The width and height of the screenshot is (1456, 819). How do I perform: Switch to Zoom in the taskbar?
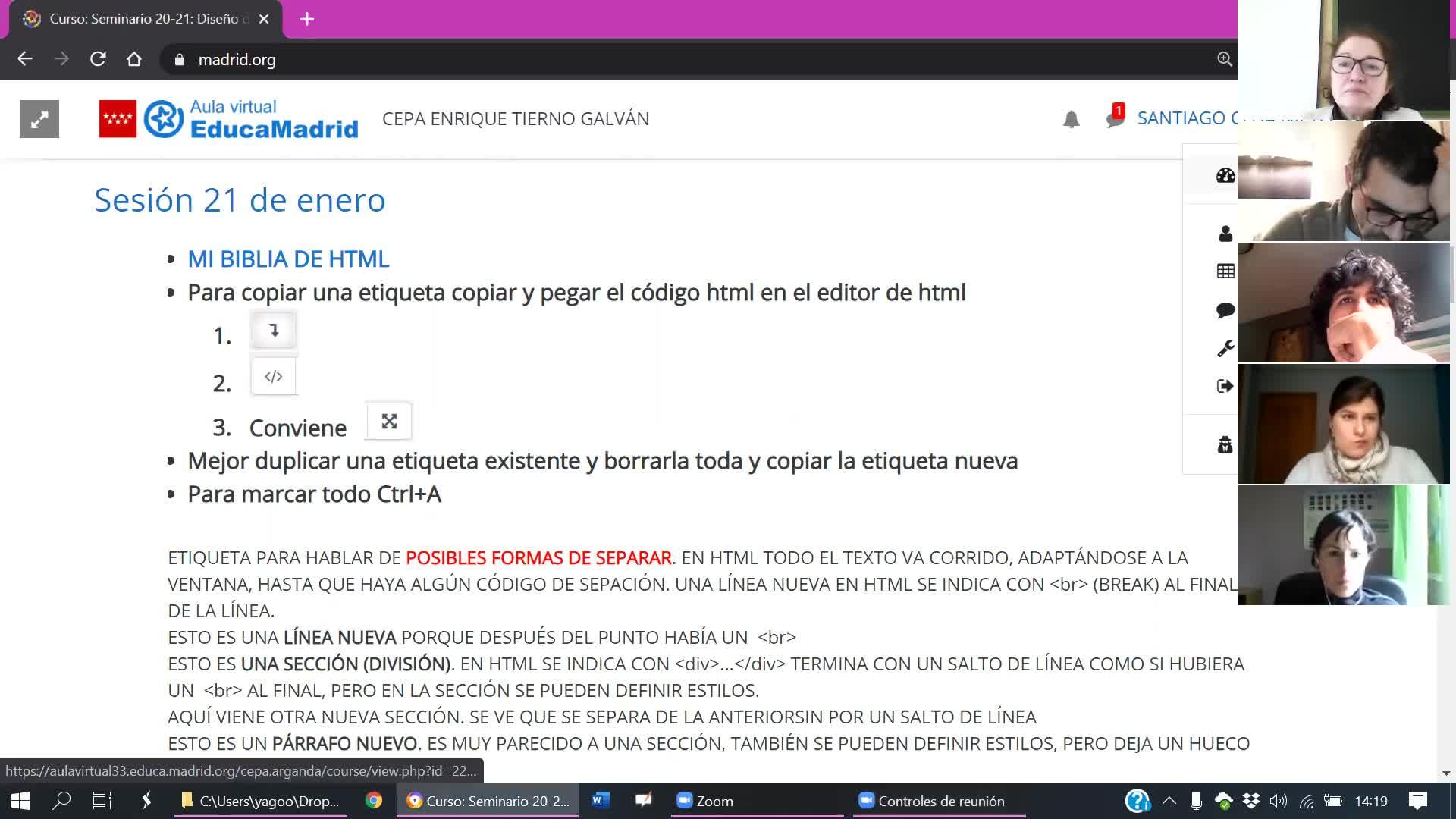pyautogui.click(x=705, y=801)
